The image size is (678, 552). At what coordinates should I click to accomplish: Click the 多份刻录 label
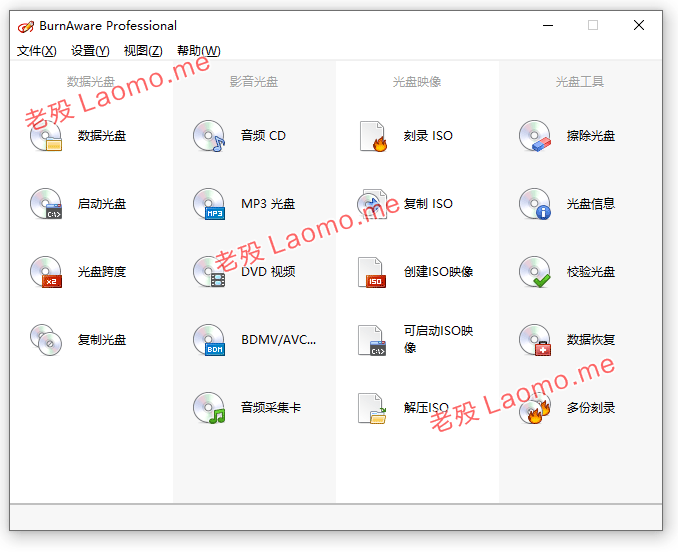click(591, 408)
